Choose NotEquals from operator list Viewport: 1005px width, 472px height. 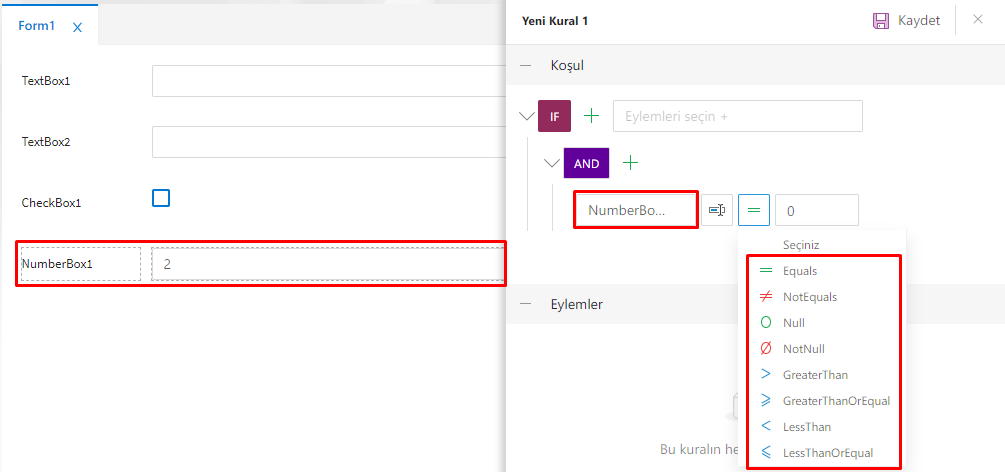pyautogui.click(x=810, y=297)
